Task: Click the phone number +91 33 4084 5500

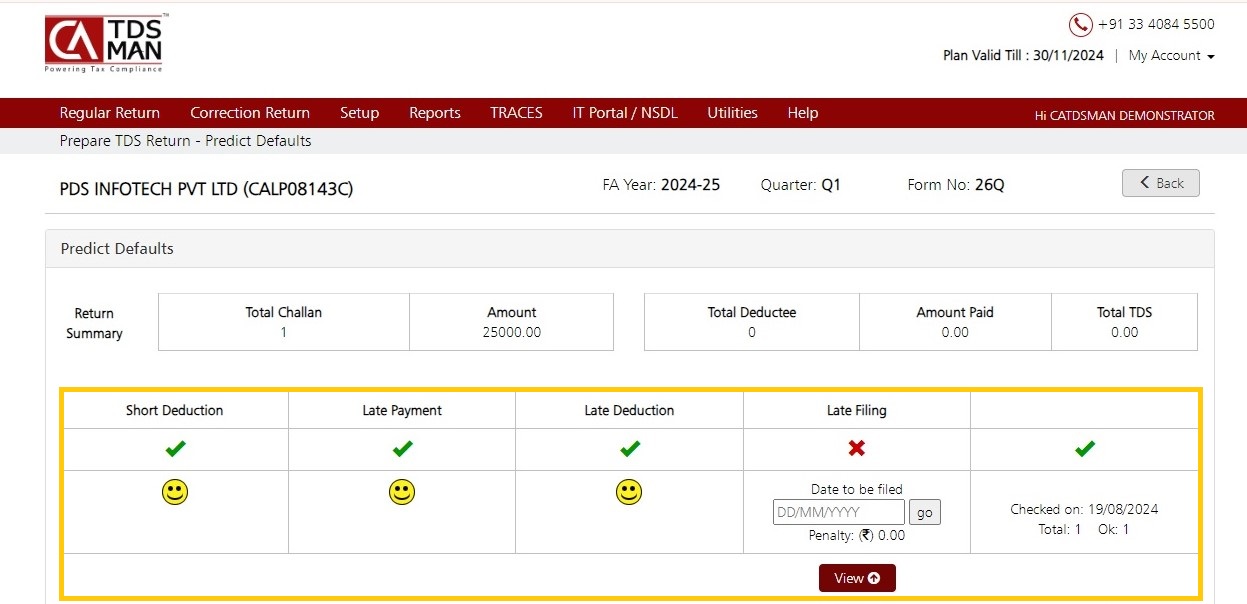Action: (1156, 25)
